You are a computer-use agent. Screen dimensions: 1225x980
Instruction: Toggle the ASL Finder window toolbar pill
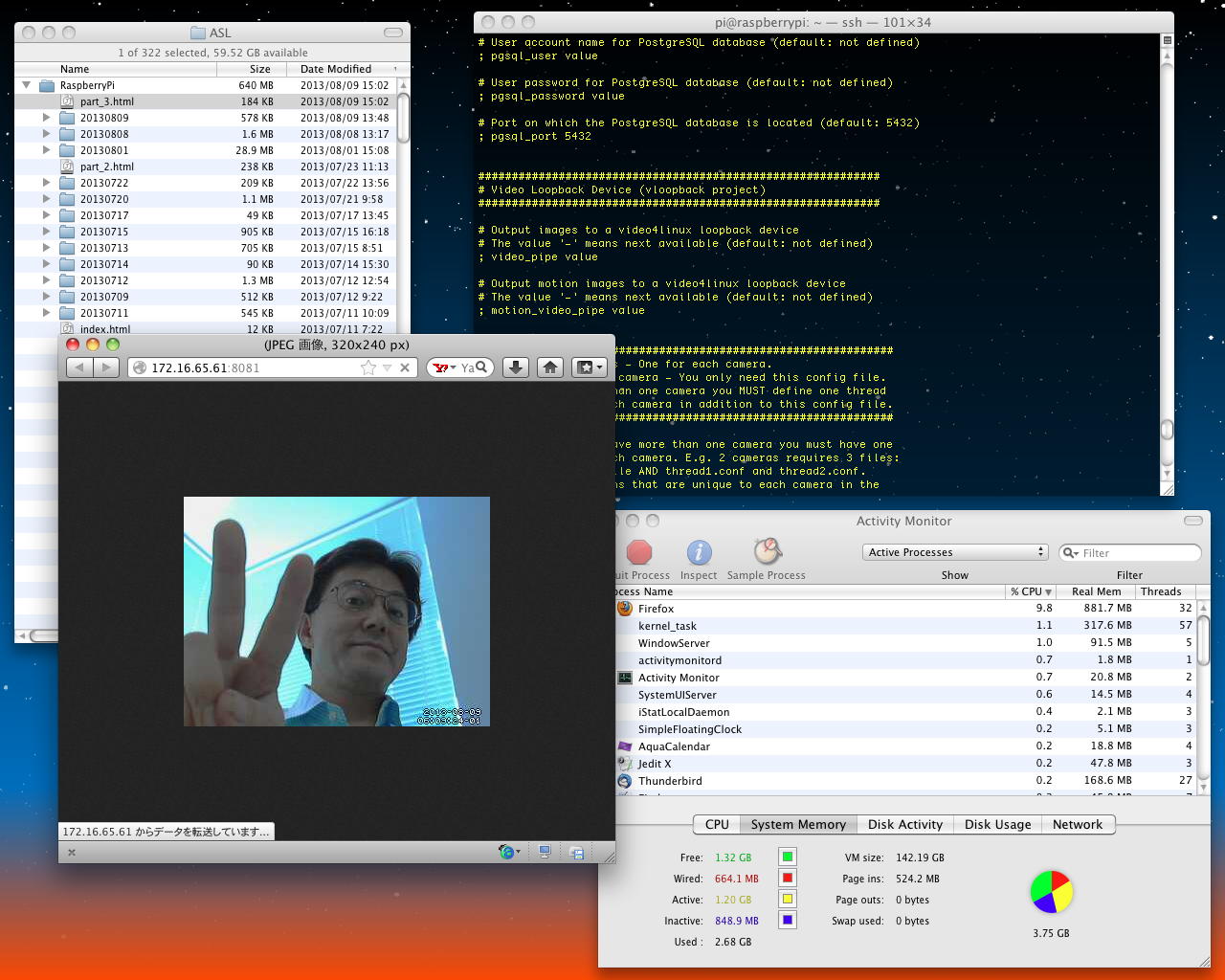pyautogui.click(x=393, y=33)
